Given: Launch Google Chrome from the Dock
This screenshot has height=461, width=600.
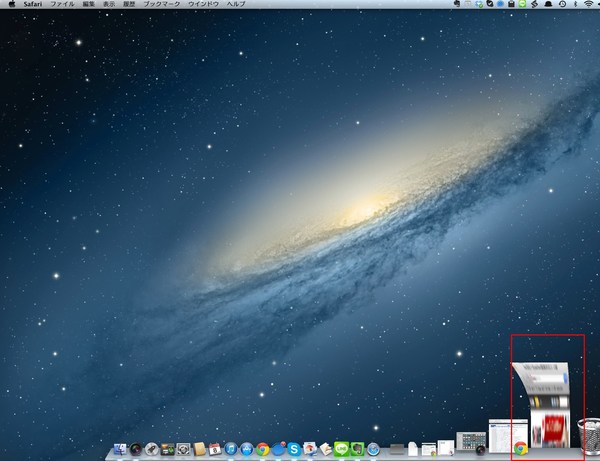Looking at the screenshot, I should (262, 450).
